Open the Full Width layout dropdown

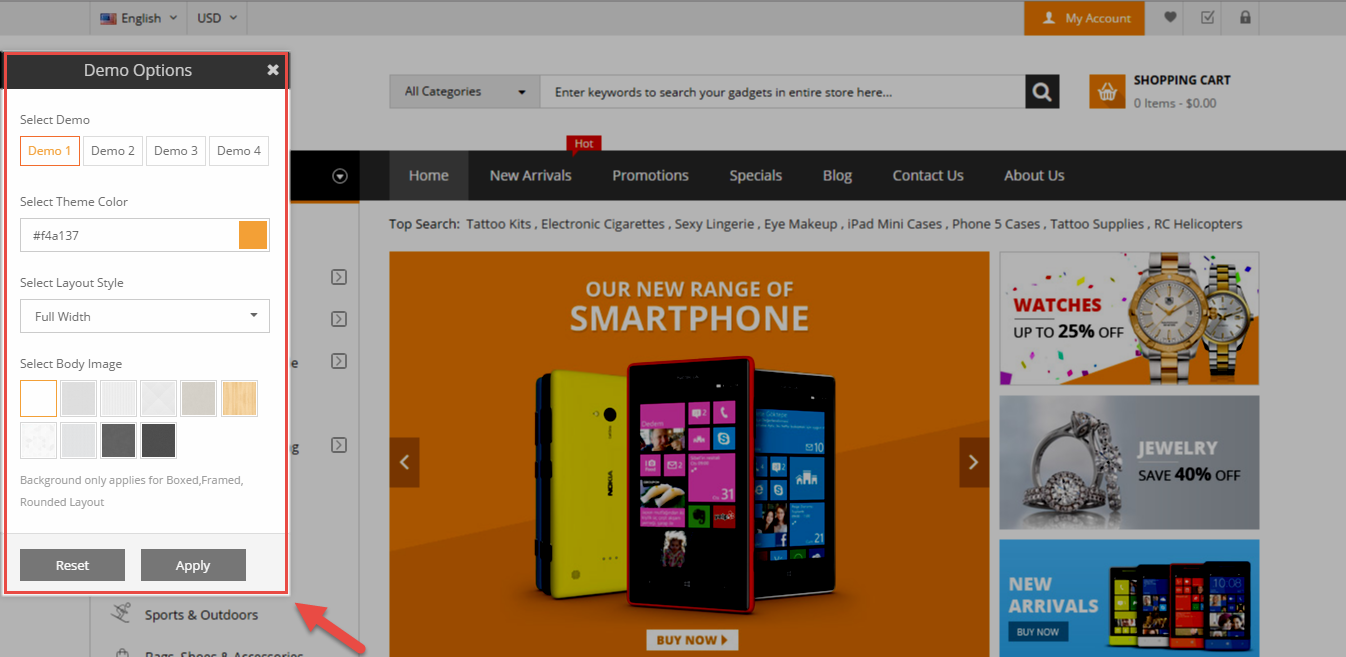pos(145,316)
